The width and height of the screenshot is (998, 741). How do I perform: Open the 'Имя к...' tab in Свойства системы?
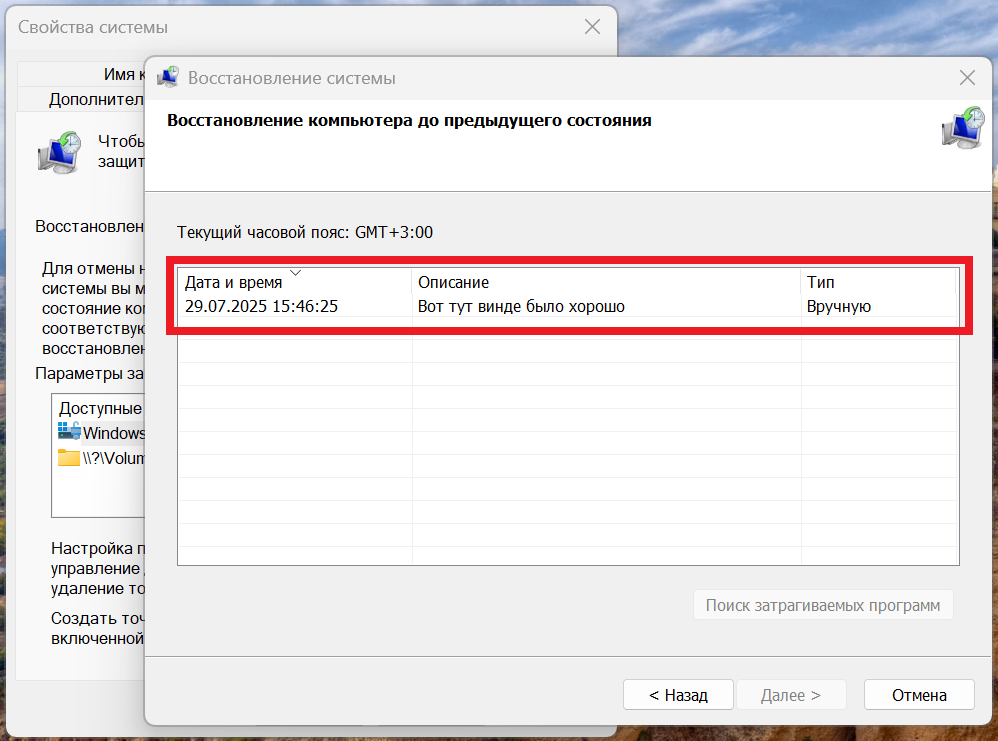click(x=81, y=74)
